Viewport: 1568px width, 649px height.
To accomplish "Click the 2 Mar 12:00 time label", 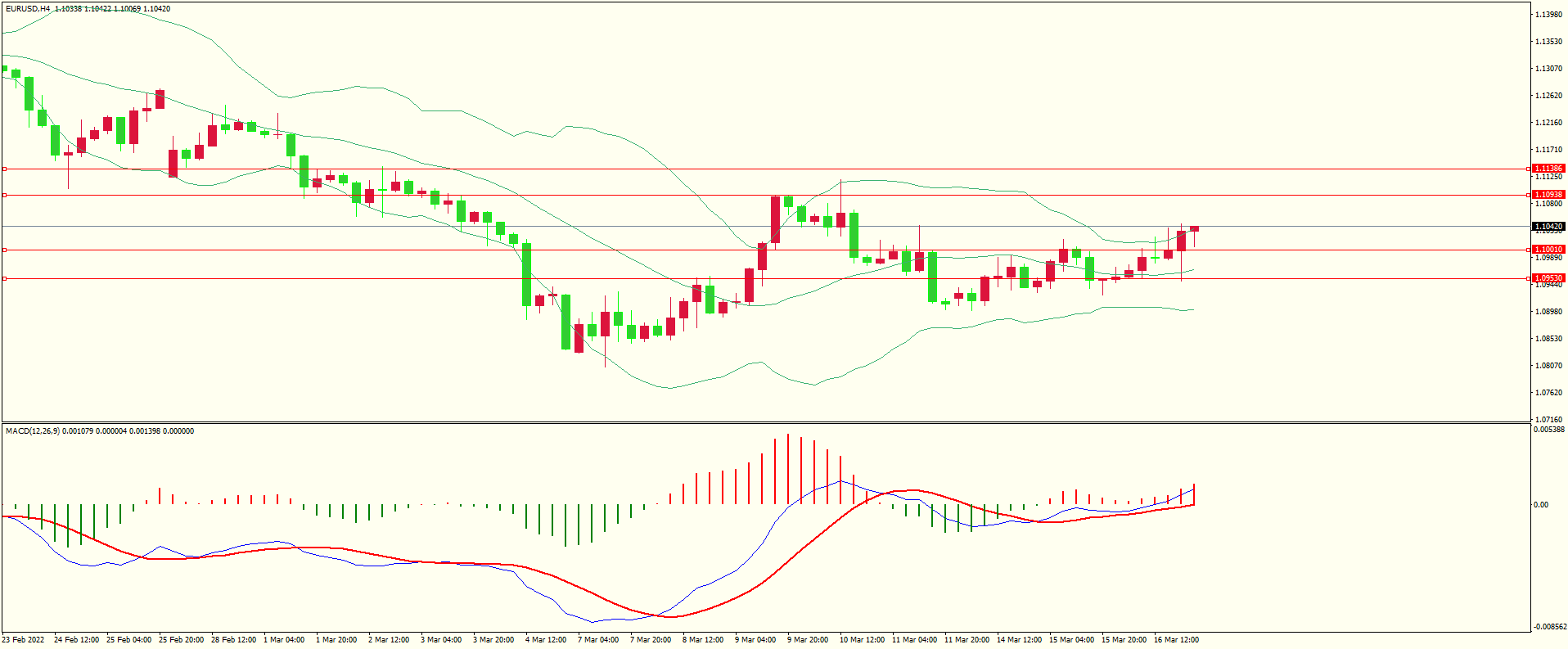I will coord(389,640).
